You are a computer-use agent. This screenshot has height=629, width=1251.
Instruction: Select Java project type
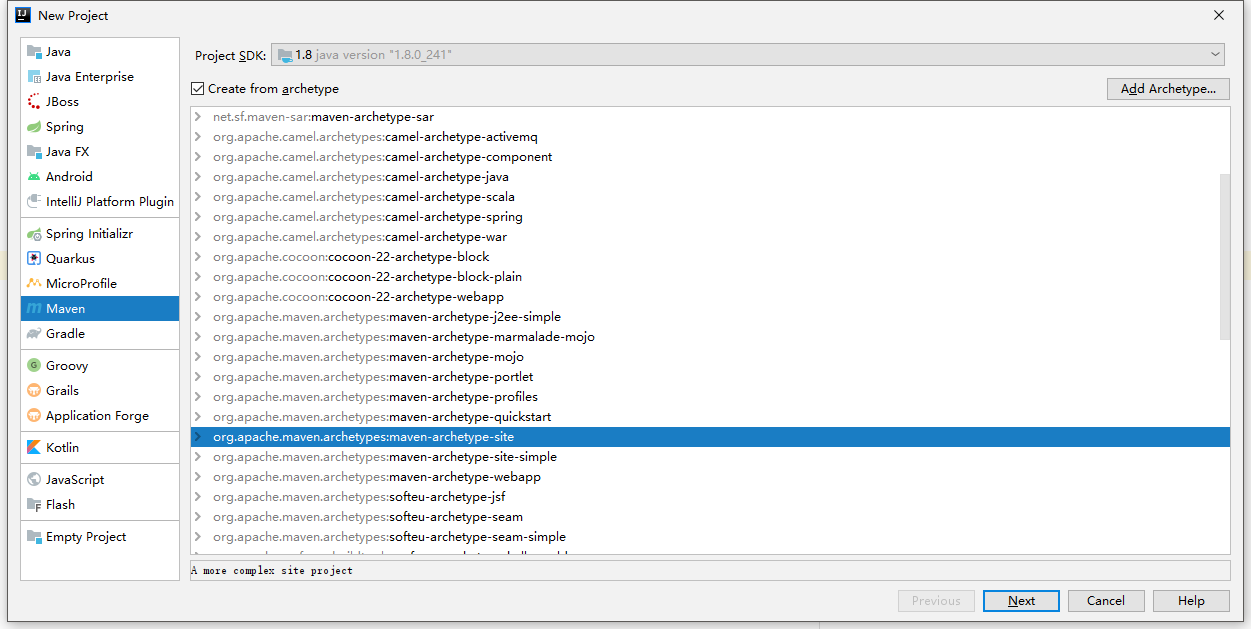coord(100,52)
